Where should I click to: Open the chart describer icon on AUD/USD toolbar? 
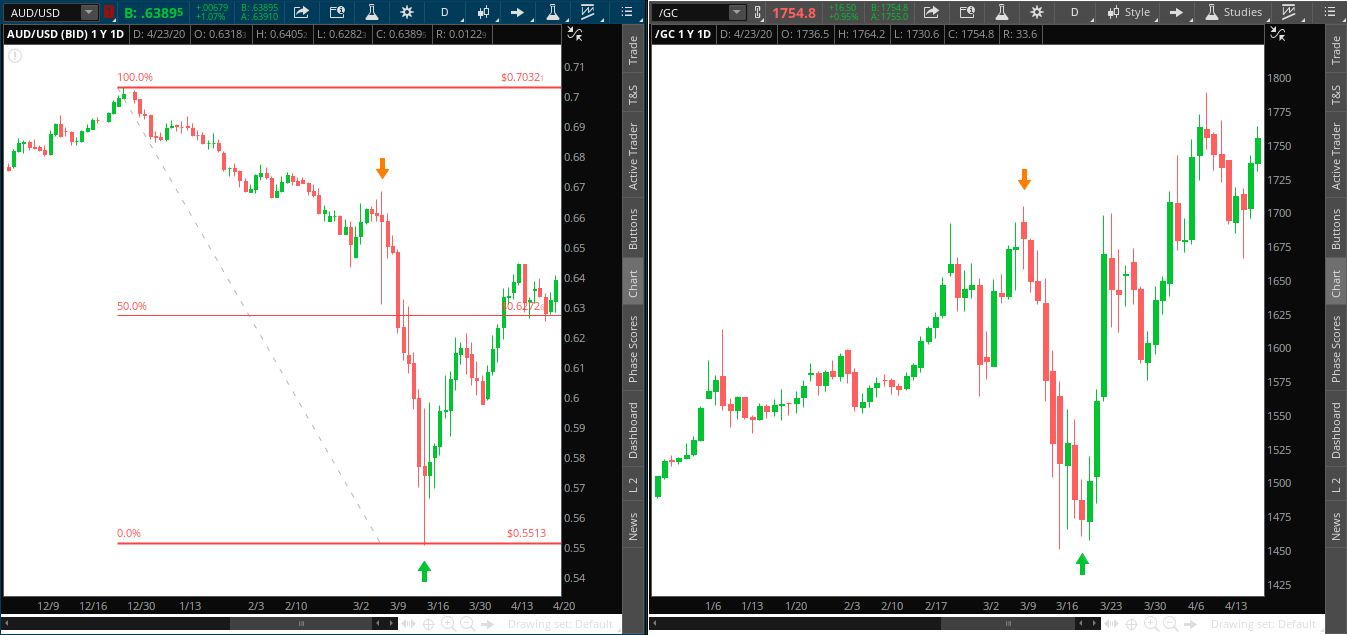pos(337,13)
